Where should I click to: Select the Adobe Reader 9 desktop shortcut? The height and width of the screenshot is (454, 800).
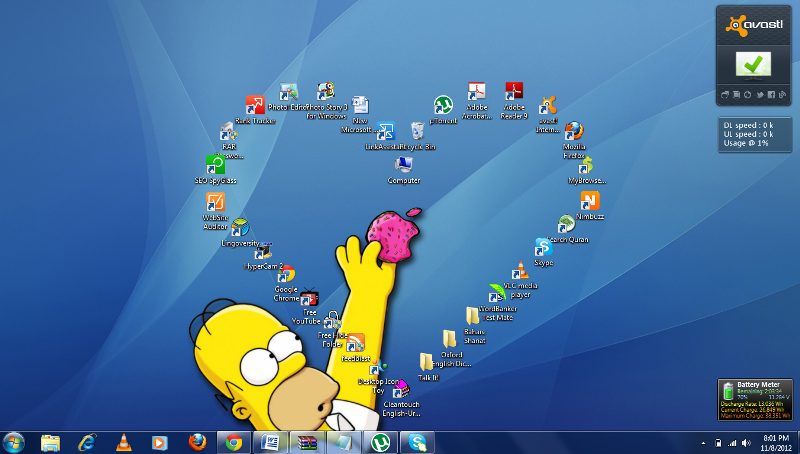coord(514,100)
